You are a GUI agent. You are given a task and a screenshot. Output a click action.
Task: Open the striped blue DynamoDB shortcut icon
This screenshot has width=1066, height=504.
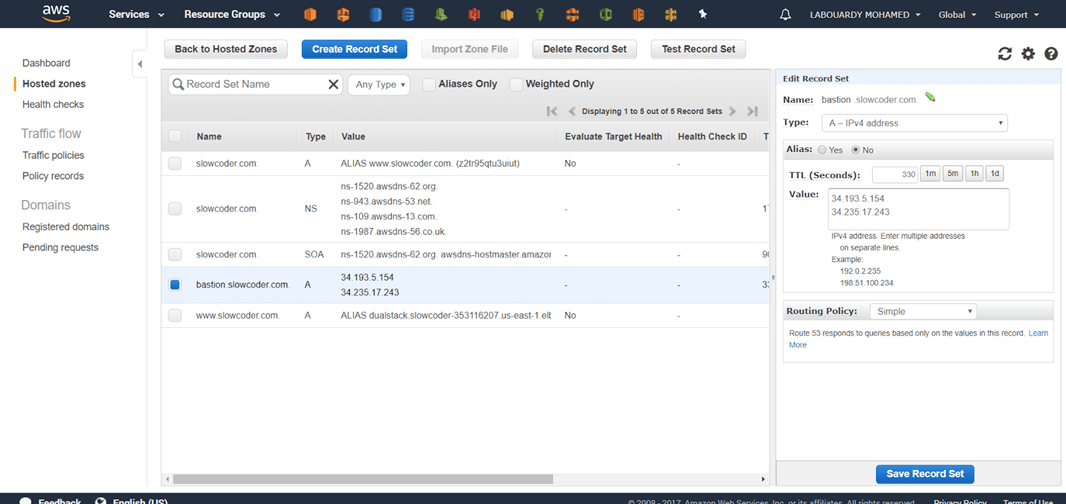408,14
